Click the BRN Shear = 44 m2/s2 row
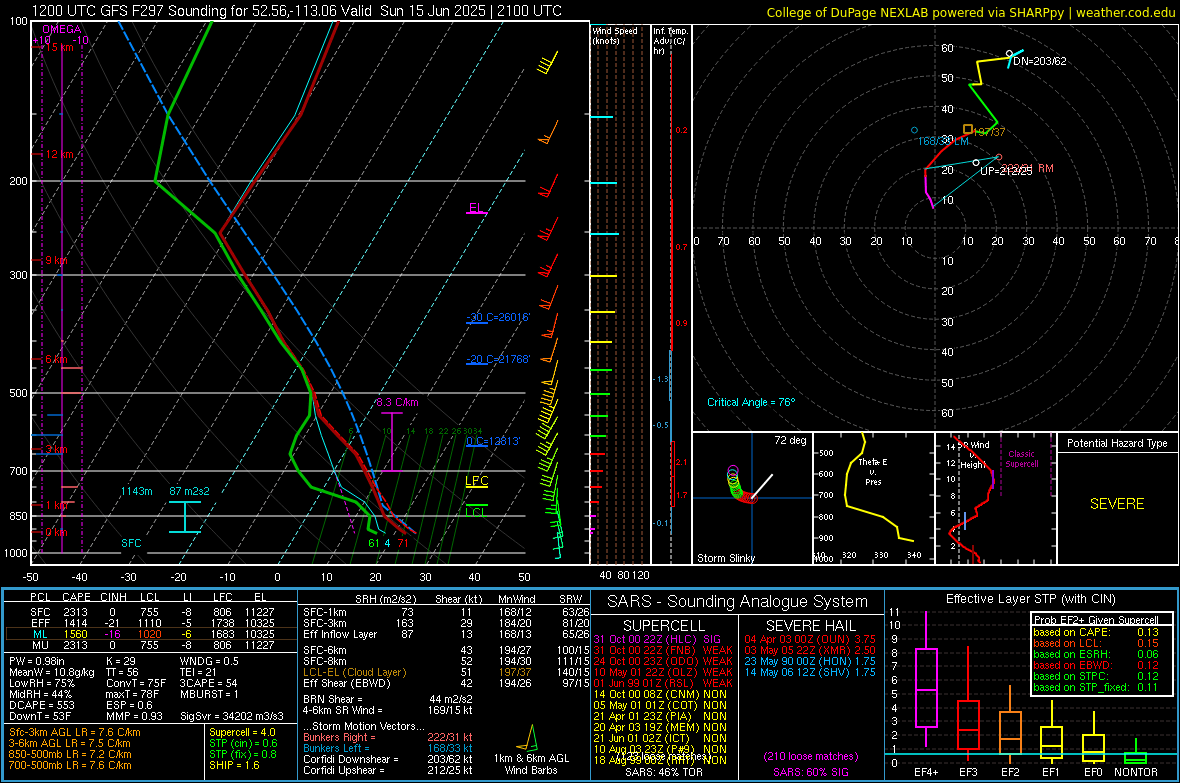Screen dimensions: 1180x783 (388, 699)
